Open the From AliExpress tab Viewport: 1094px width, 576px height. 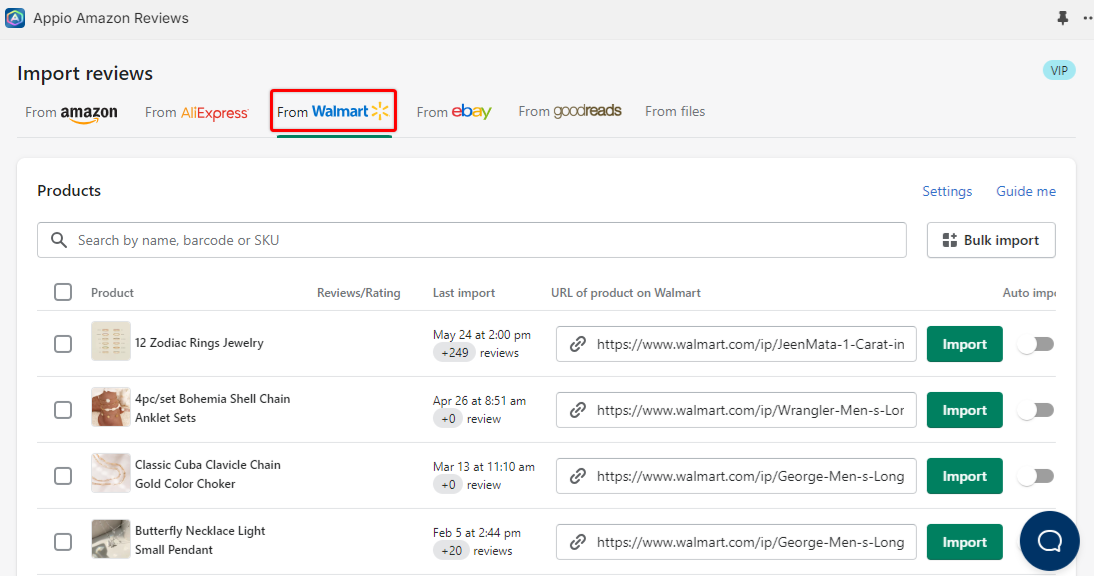[197, 112]
